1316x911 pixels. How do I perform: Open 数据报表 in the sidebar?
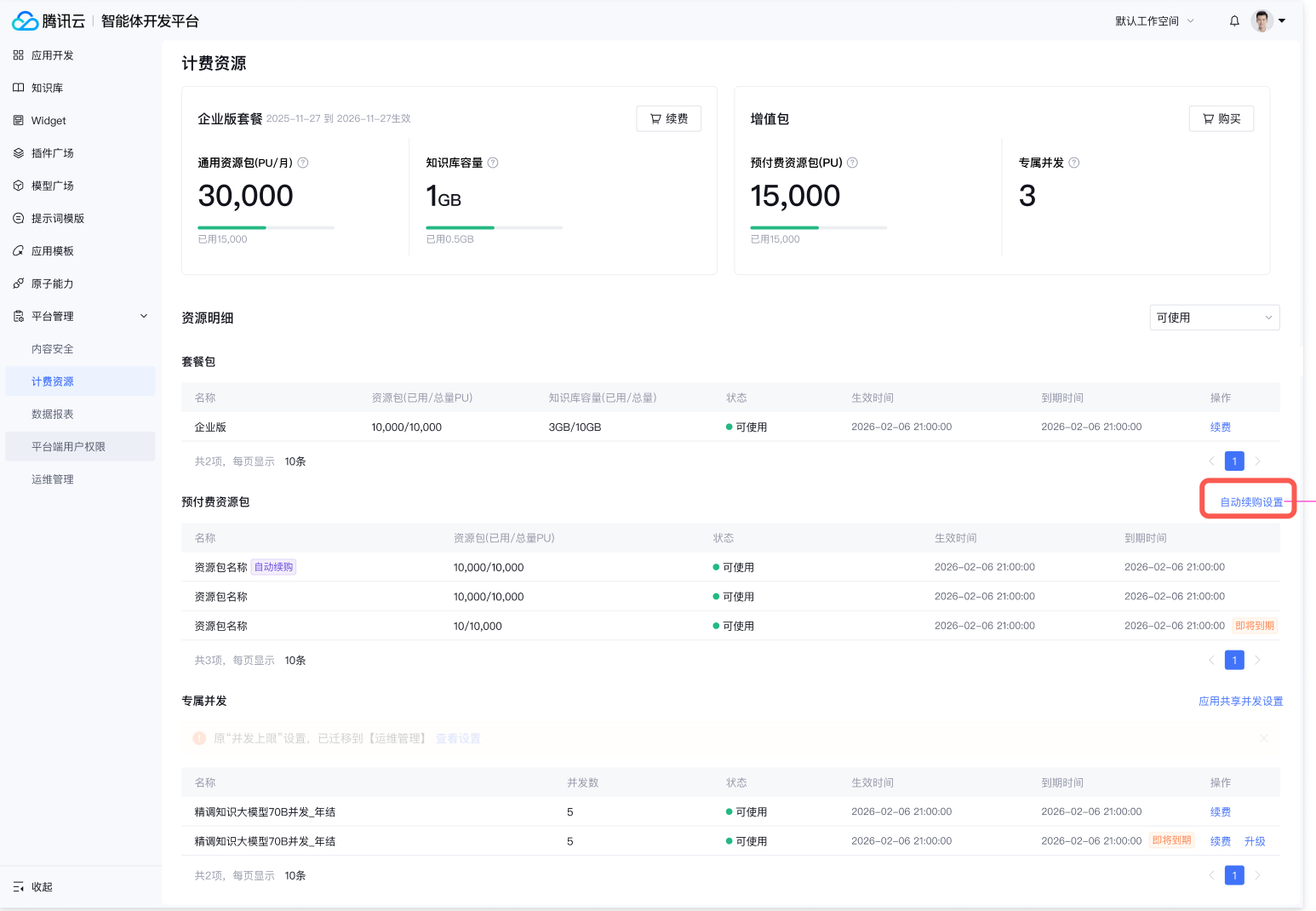pyautogui.click(x=53, y=414)
